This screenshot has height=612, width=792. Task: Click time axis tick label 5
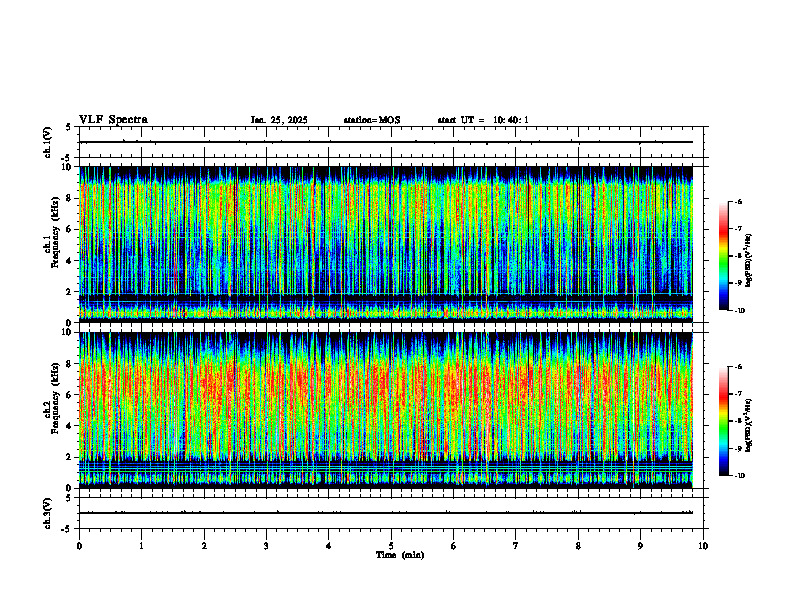pos(391,546)
